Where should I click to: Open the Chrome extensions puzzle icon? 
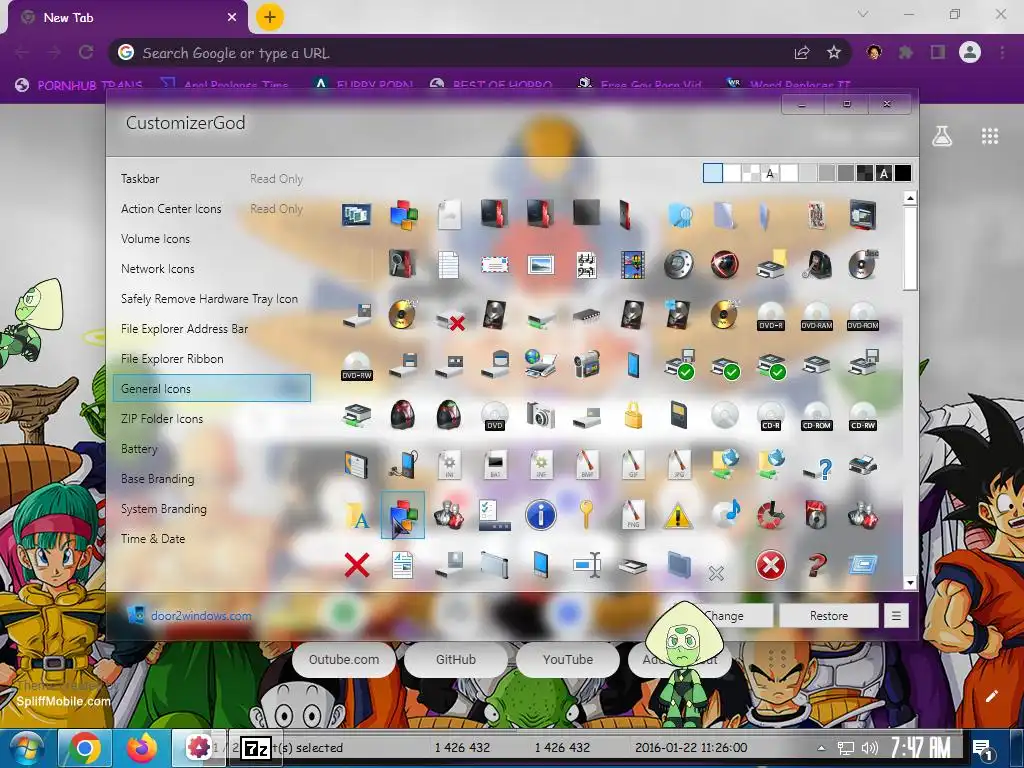pos(906,52)
